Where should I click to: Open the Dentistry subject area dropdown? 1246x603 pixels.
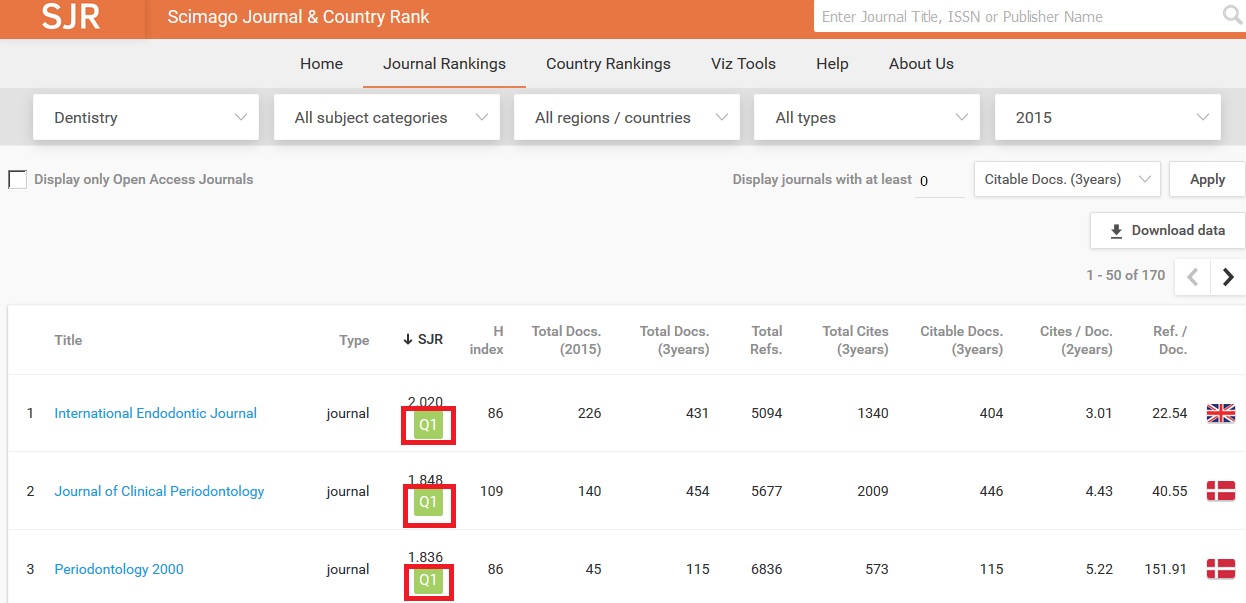coord(146,118)
